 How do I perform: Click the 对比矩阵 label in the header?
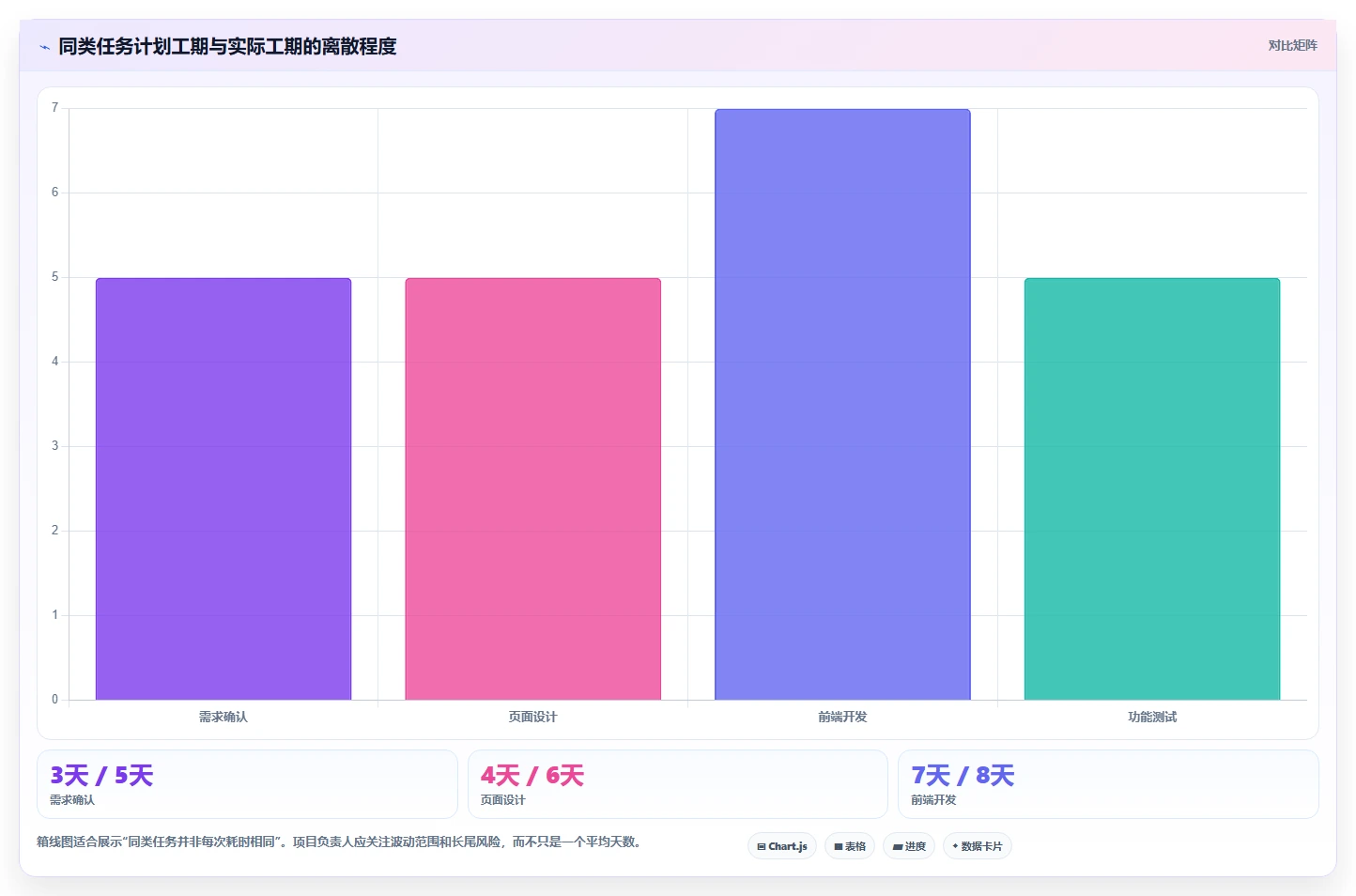[x=1292, y=45]
